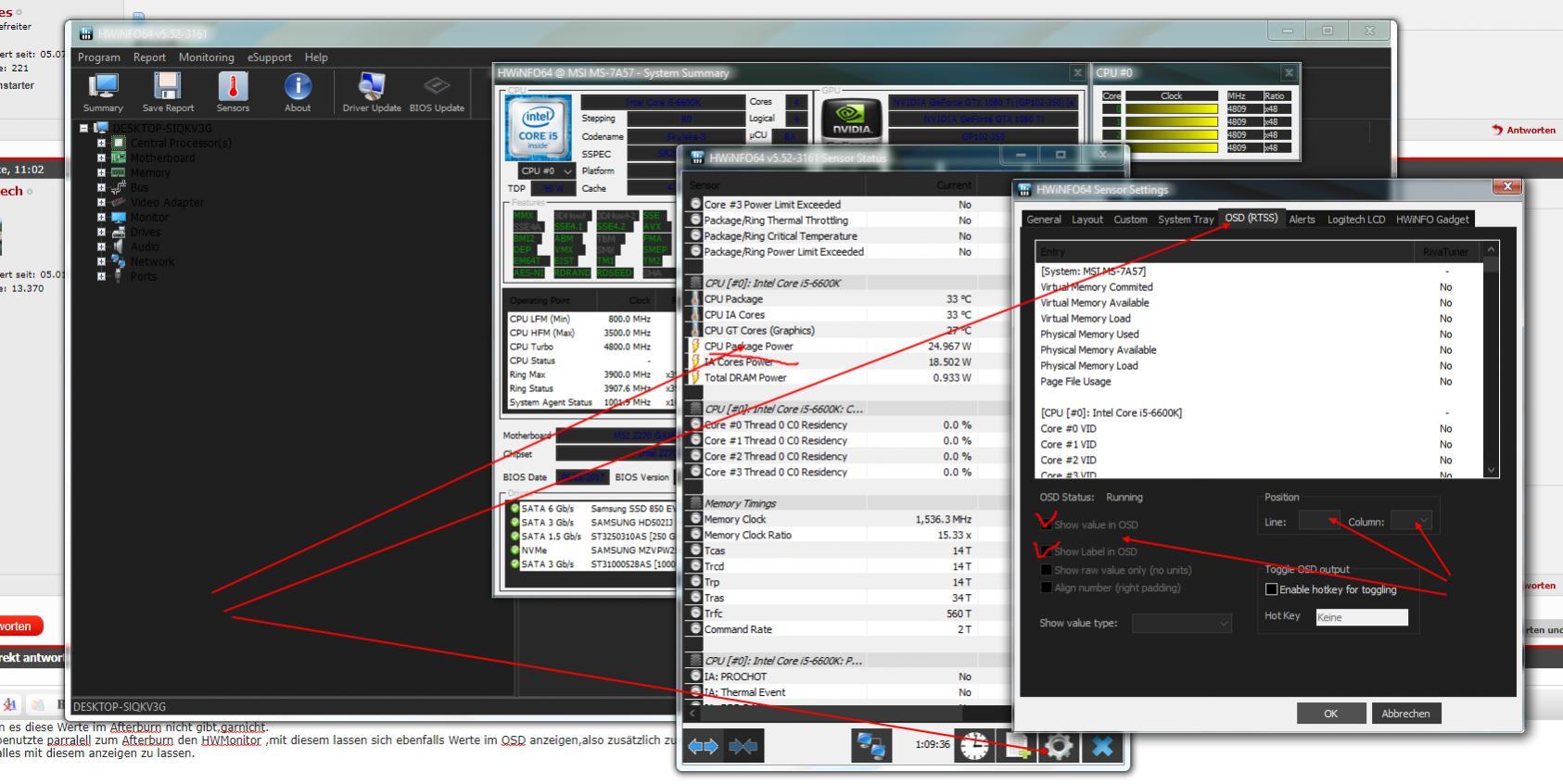Open the Program menu
1563x784 pixels.
pyautogui.click(x=99, y=57)
